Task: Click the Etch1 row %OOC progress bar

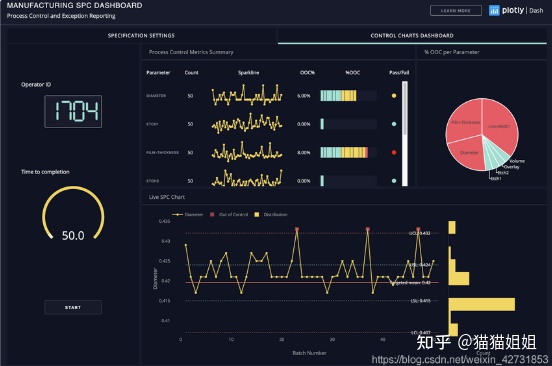Action: (x=349, y=124)
